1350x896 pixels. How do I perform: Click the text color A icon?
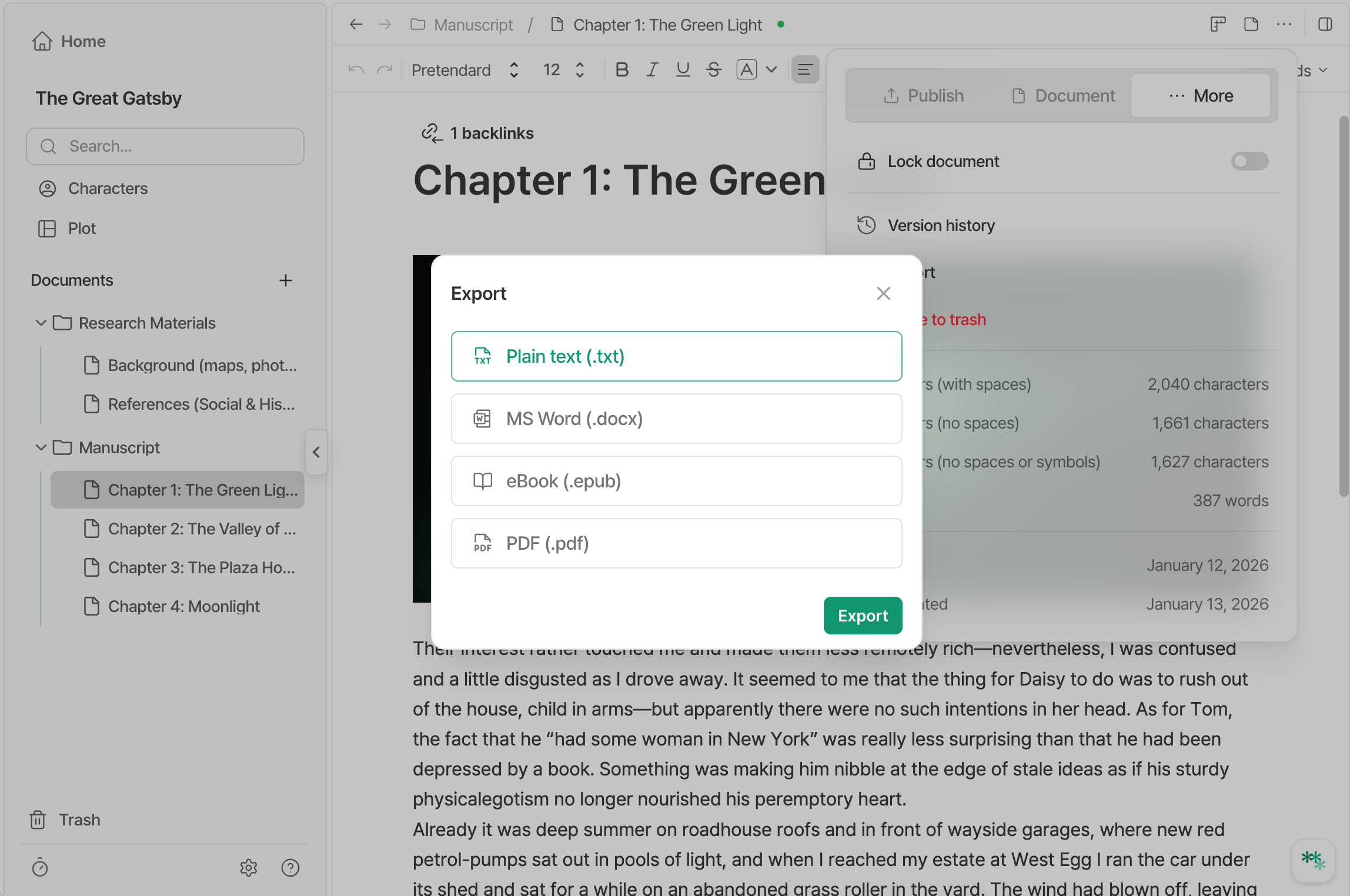(747, 70)
